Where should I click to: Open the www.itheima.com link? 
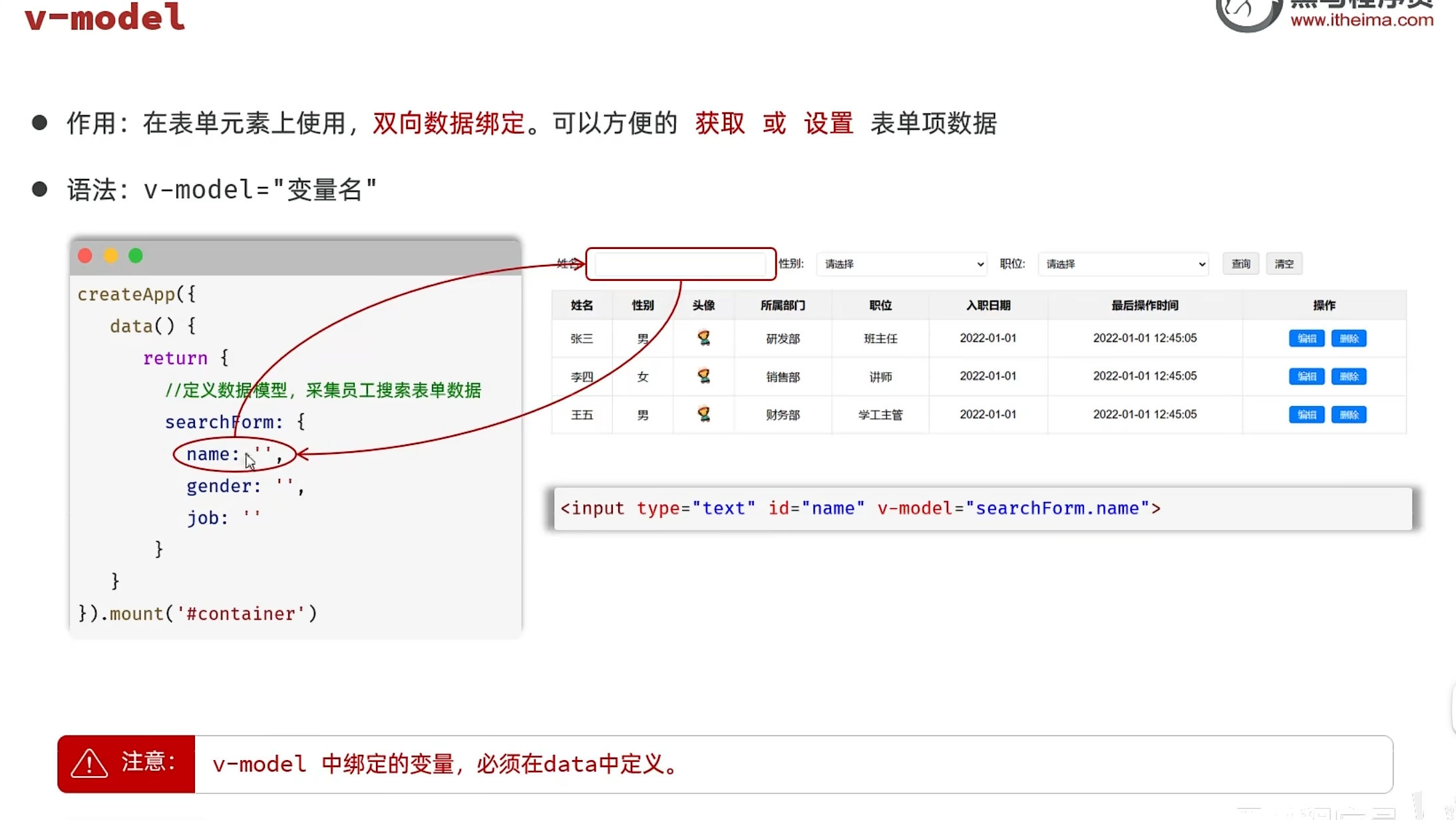pyautogui.click(x=1362, y=20)
